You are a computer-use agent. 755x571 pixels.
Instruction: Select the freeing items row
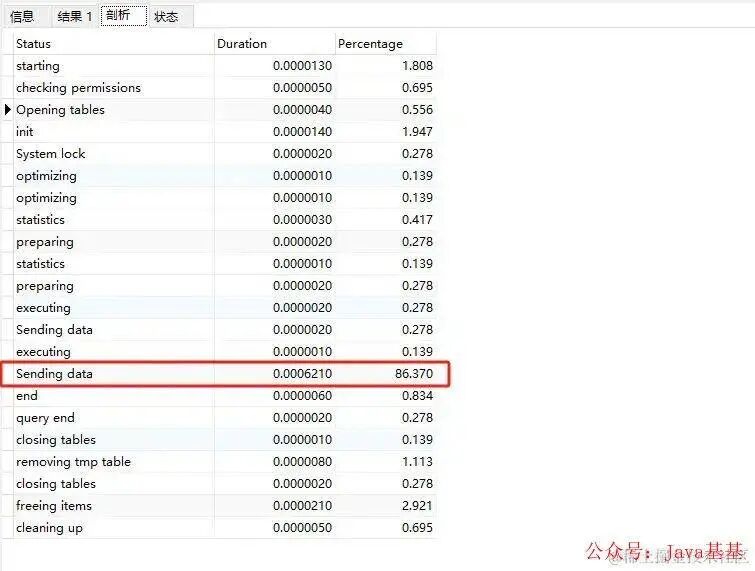click(225, 506)
